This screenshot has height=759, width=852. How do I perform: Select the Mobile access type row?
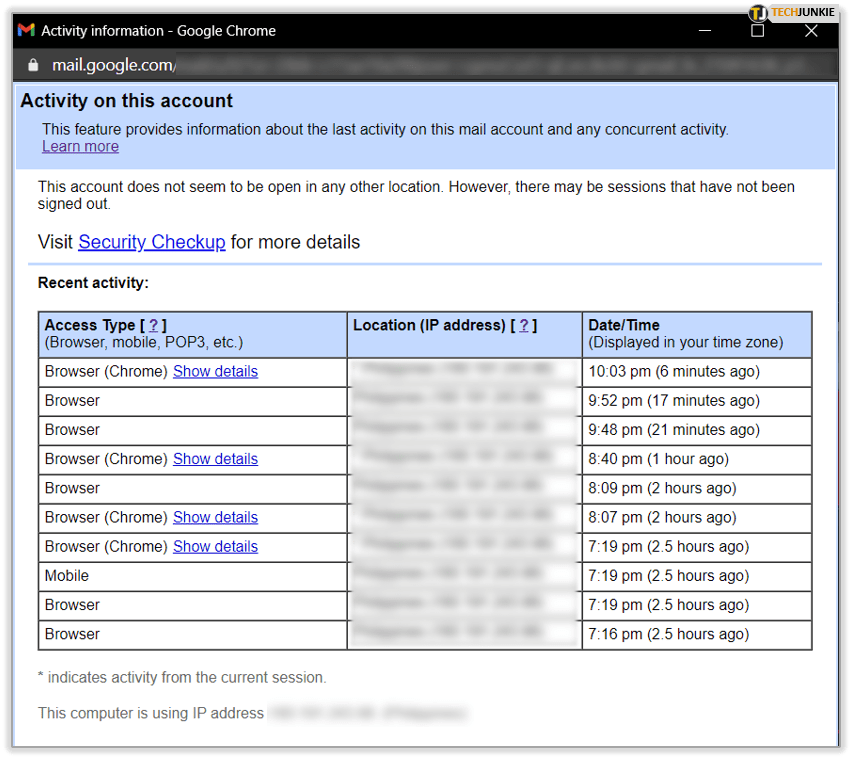pos(67,575)
